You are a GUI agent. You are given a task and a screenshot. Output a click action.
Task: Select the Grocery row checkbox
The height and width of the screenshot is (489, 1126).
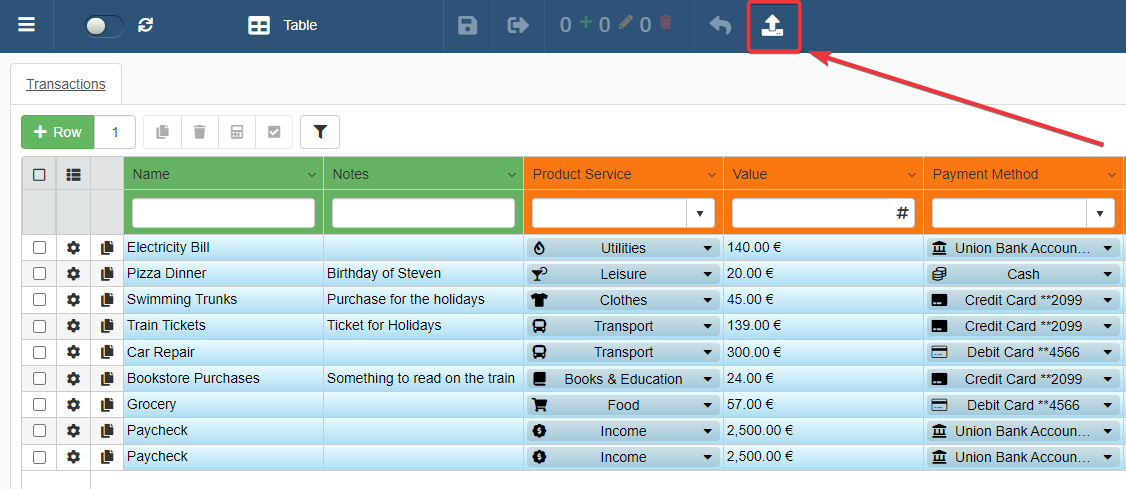(39, 404)
